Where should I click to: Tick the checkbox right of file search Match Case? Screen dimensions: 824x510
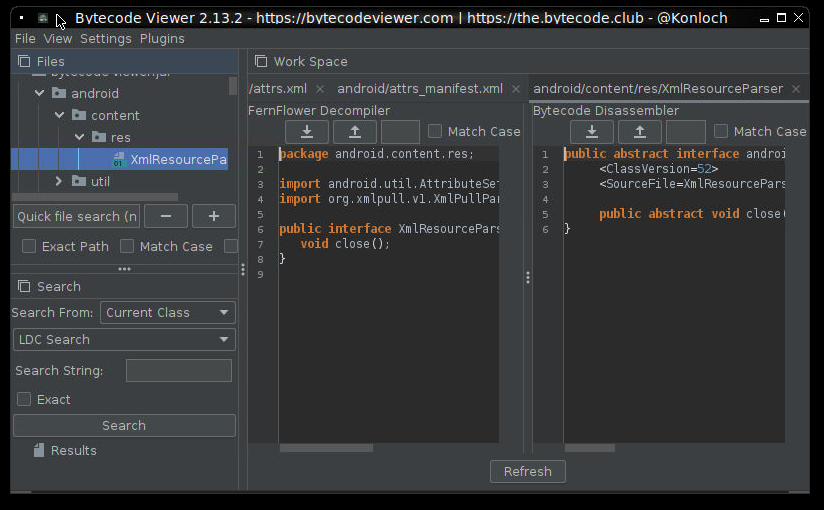[x=231, y=246]
